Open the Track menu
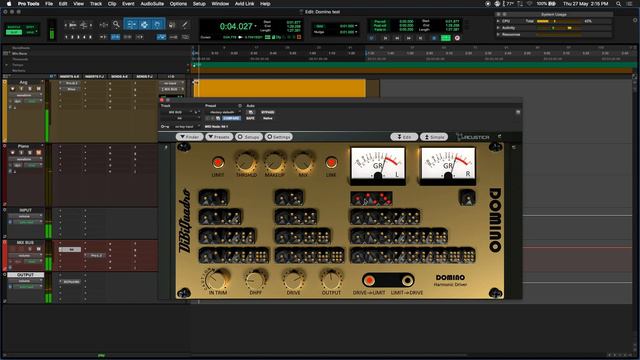This screenshot has width=640, height=360. coord(96,4)
